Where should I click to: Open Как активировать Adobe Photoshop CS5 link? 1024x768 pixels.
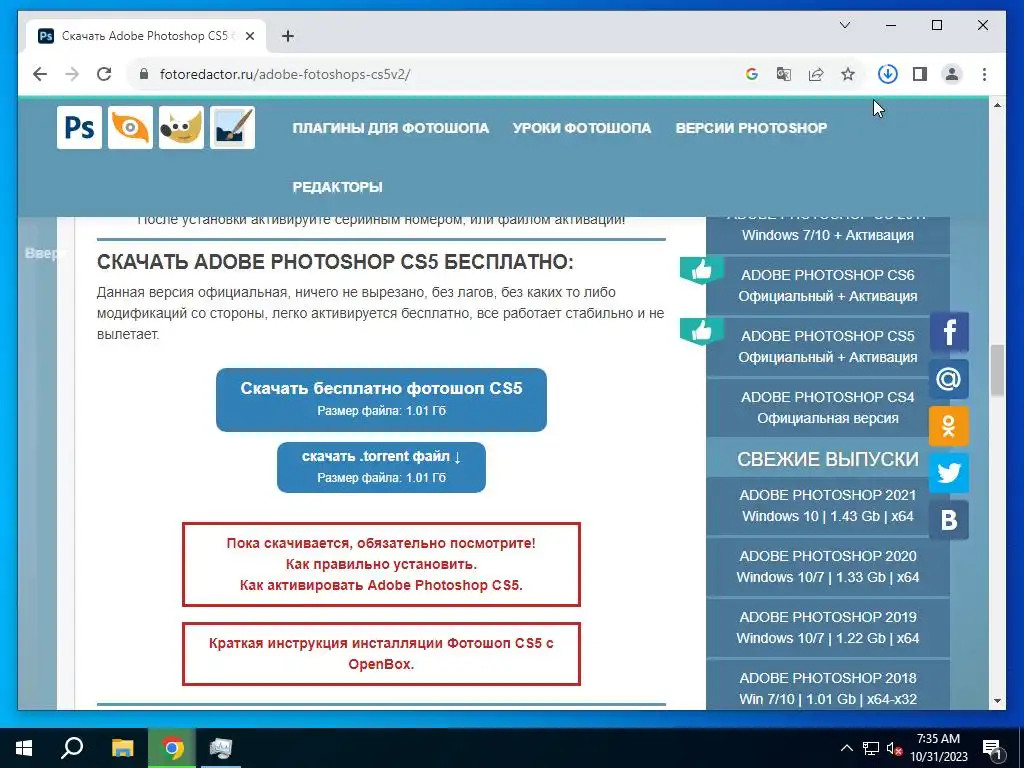tap(381, 584)
